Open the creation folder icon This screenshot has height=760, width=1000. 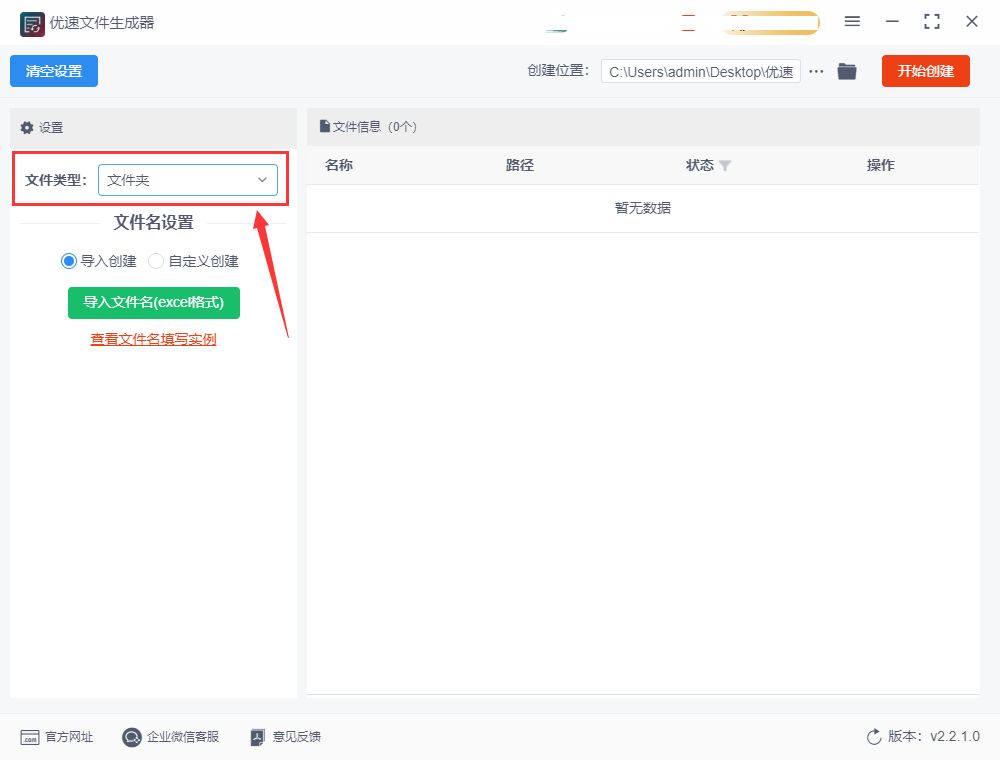tap(847, 71)
